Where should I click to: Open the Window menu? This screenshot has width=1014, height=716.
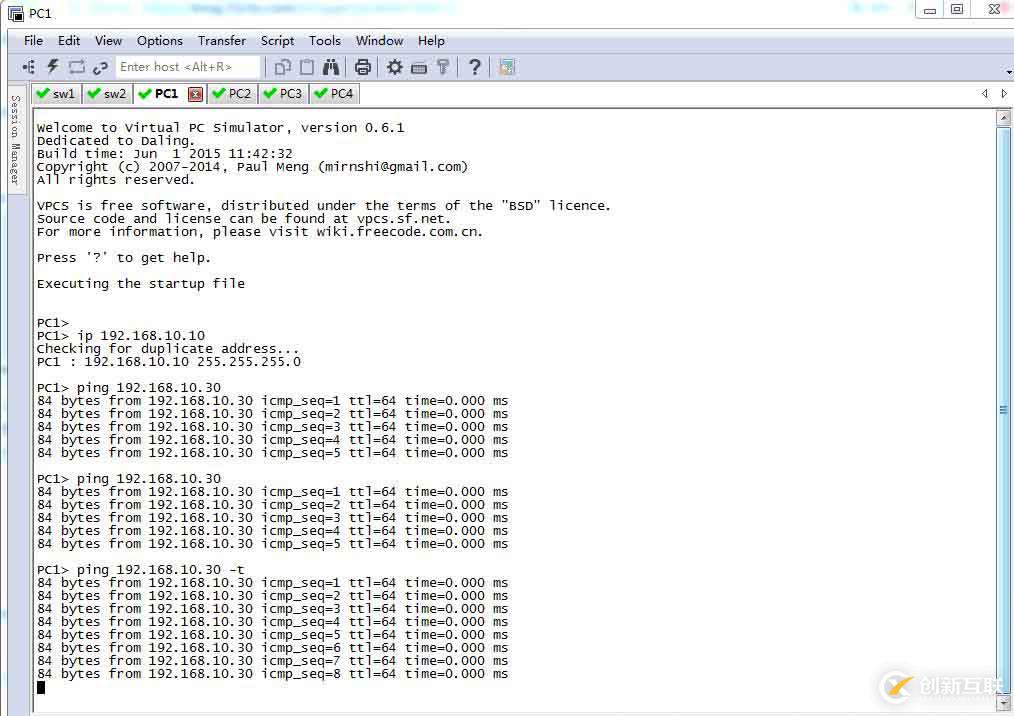click(380, 41)
